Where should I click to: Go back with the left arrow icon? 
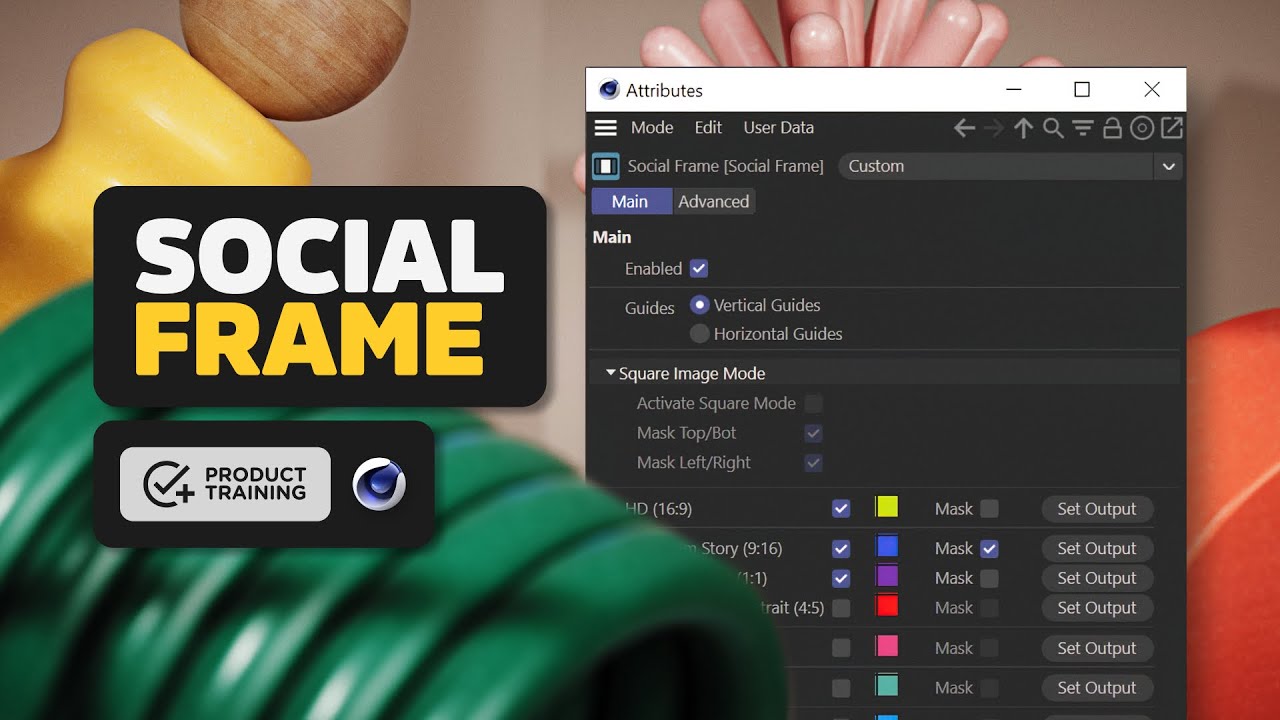pyautogui.click(x=964, y=128)
